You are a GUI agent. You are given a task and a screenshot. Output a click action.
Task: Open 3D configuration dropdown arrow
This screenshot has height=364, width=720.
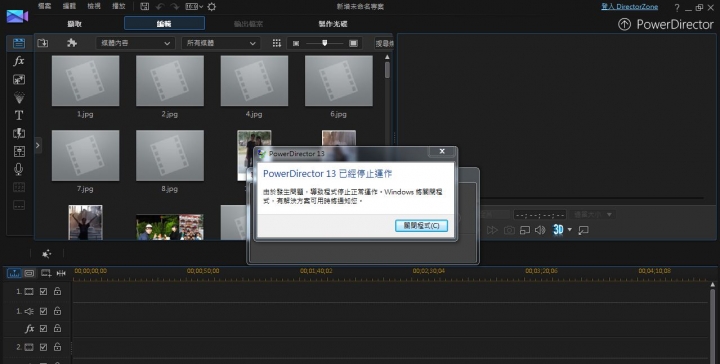coord(570,230)
